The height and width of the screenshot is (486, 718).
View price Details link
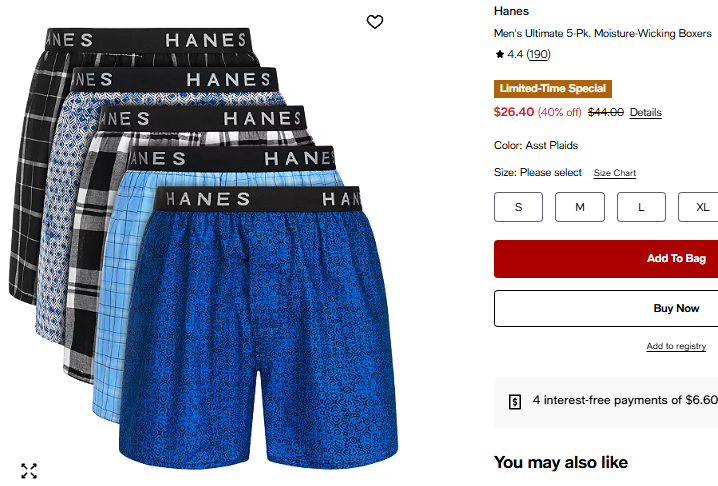(x=646, y=112)
